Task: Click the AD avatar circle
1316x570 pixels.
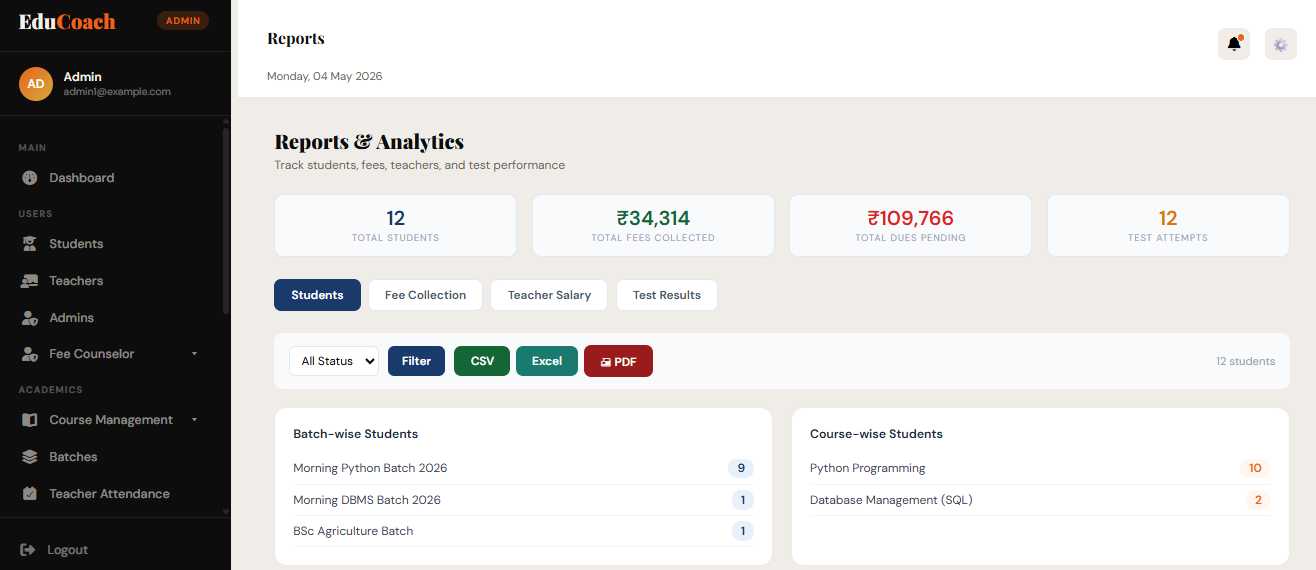Action: click(36, 84)
